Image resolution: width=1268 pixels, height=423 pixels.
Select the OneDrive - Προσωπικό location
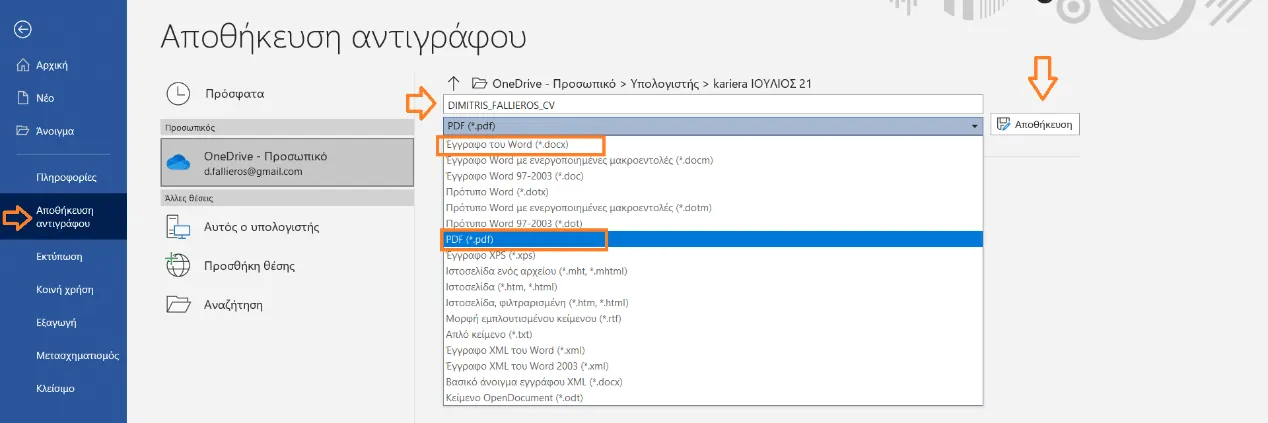(x=287, y=161)
